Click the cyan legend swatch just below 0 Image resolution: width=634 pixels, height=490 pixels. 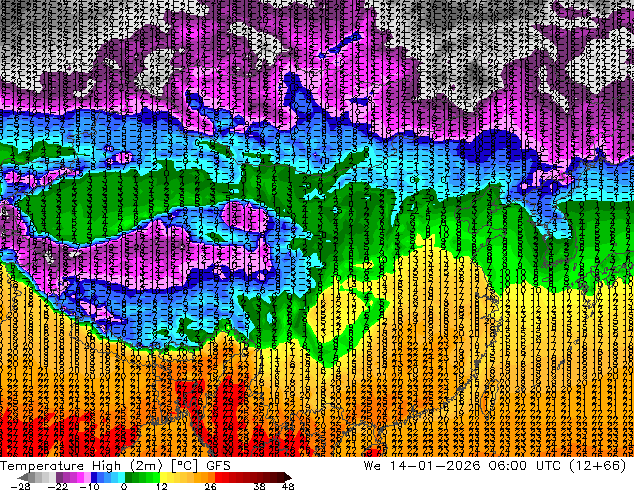point(121,477)
